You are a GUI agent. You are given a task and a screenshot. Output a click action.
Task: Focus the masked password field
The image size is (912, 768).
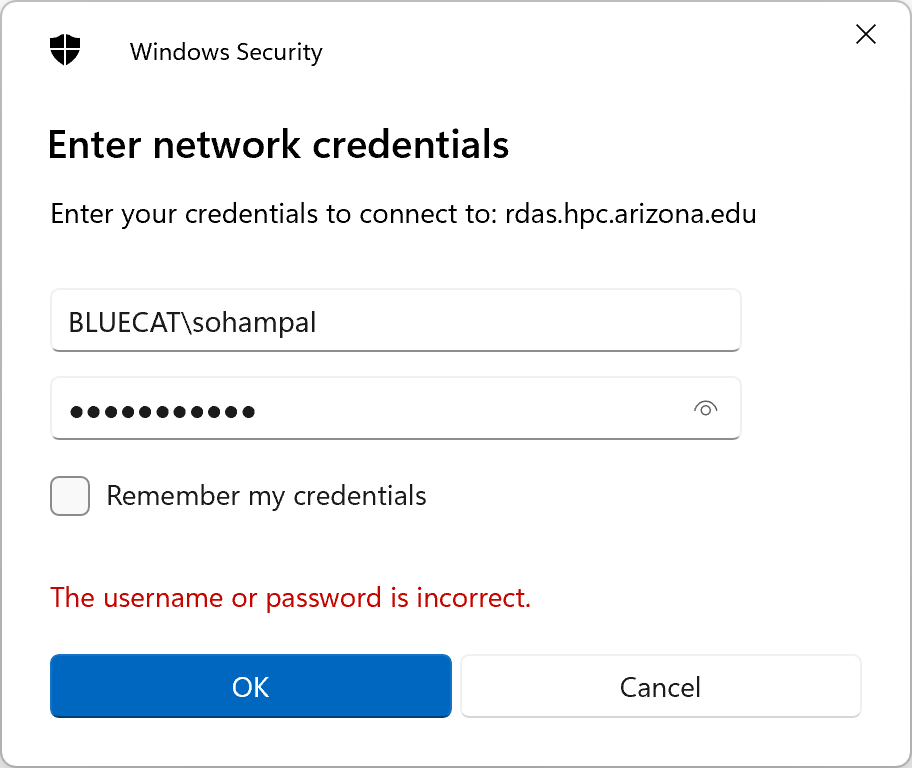pyautogui.click(x=396, y=408)
